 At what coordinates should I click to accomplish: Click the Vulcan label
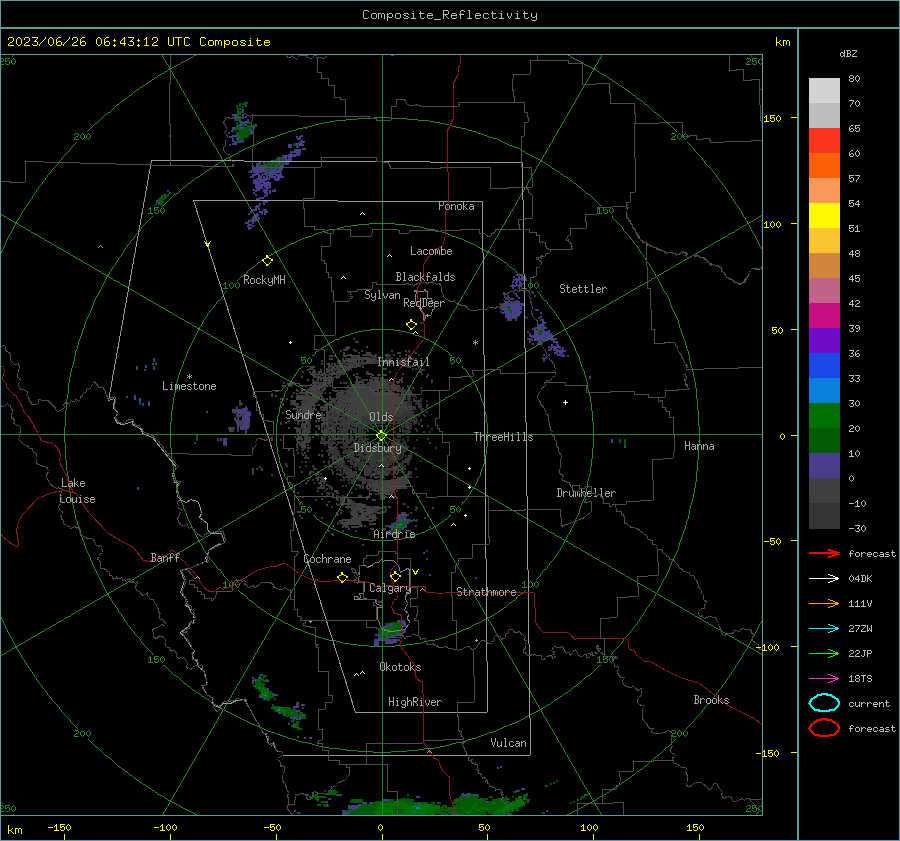click(508, 743)
